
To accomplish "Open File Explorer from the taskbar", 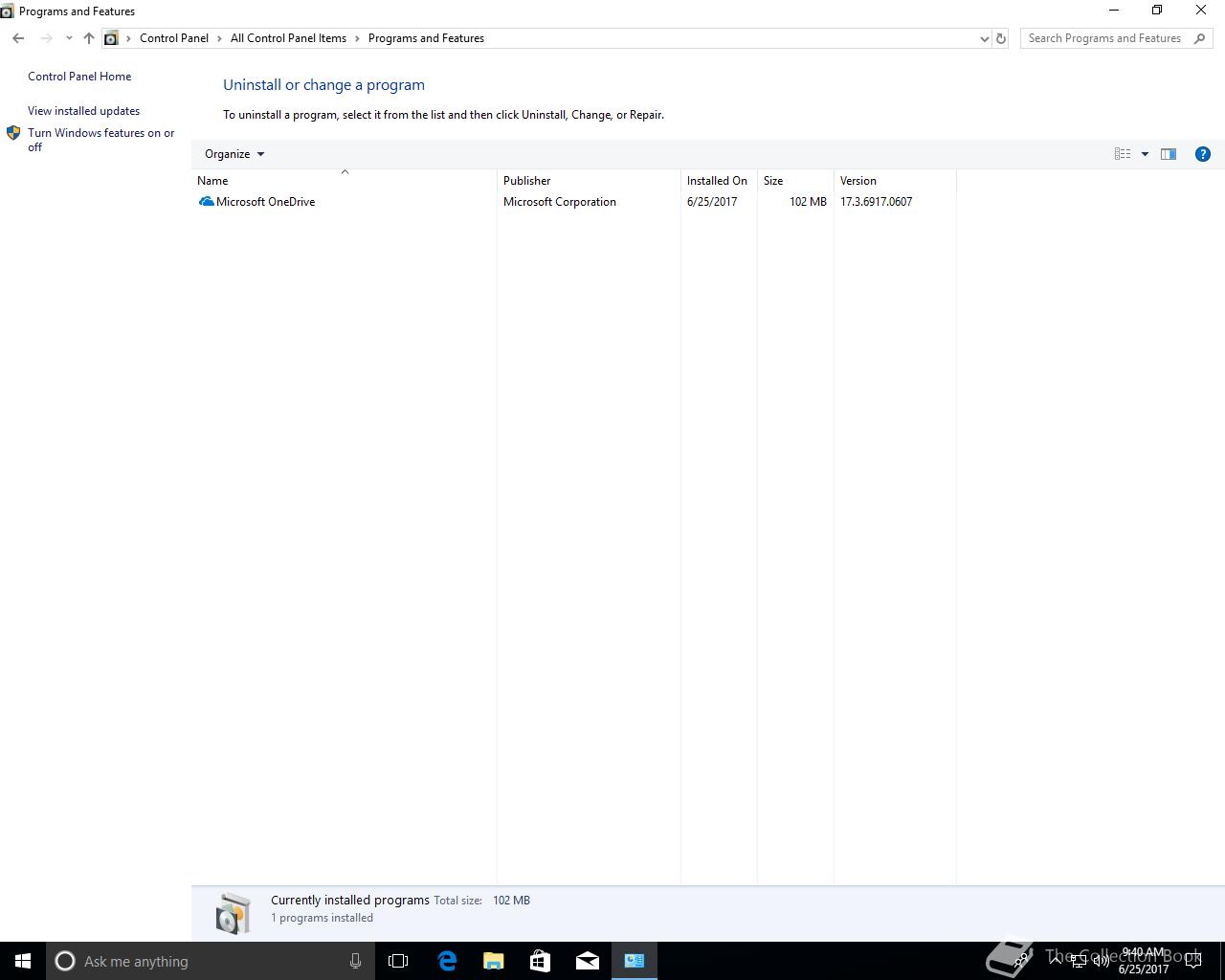I will tap(494, 961).
